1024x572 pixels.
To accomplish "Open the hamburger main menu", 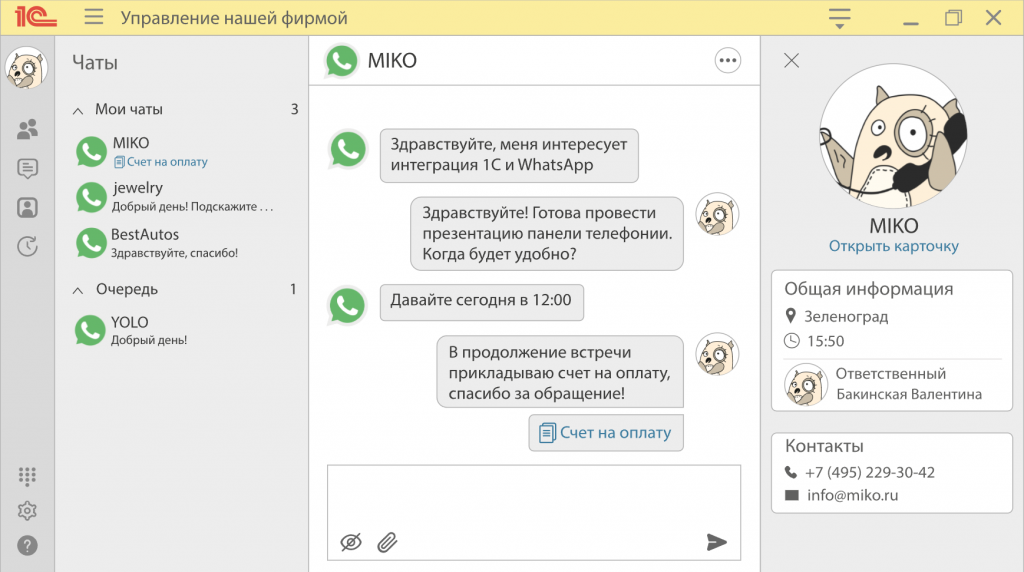I will click(94, 18).
